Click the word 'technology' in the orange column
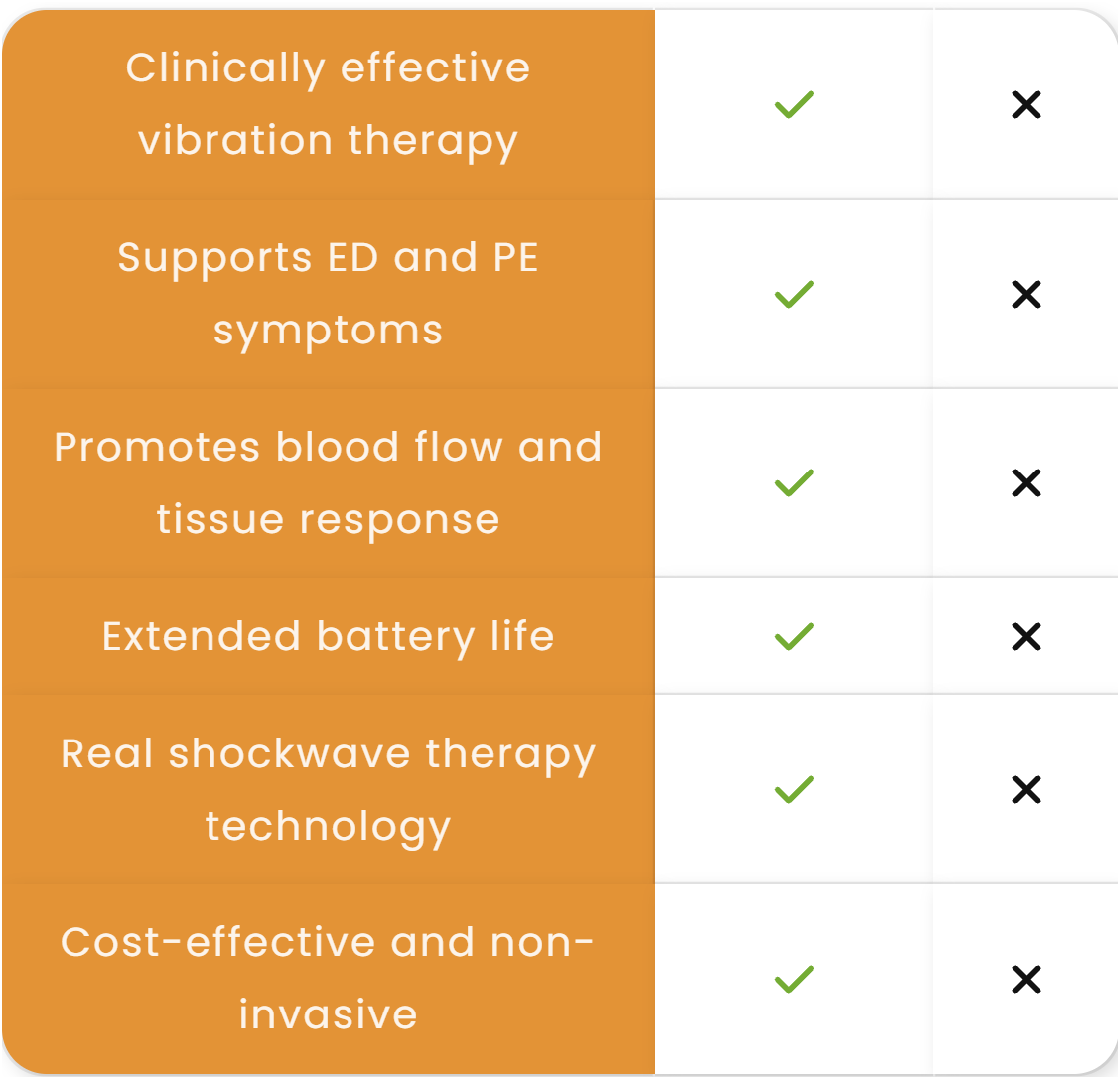This screenshot has height=1079, width=1120. pos(328,826)
